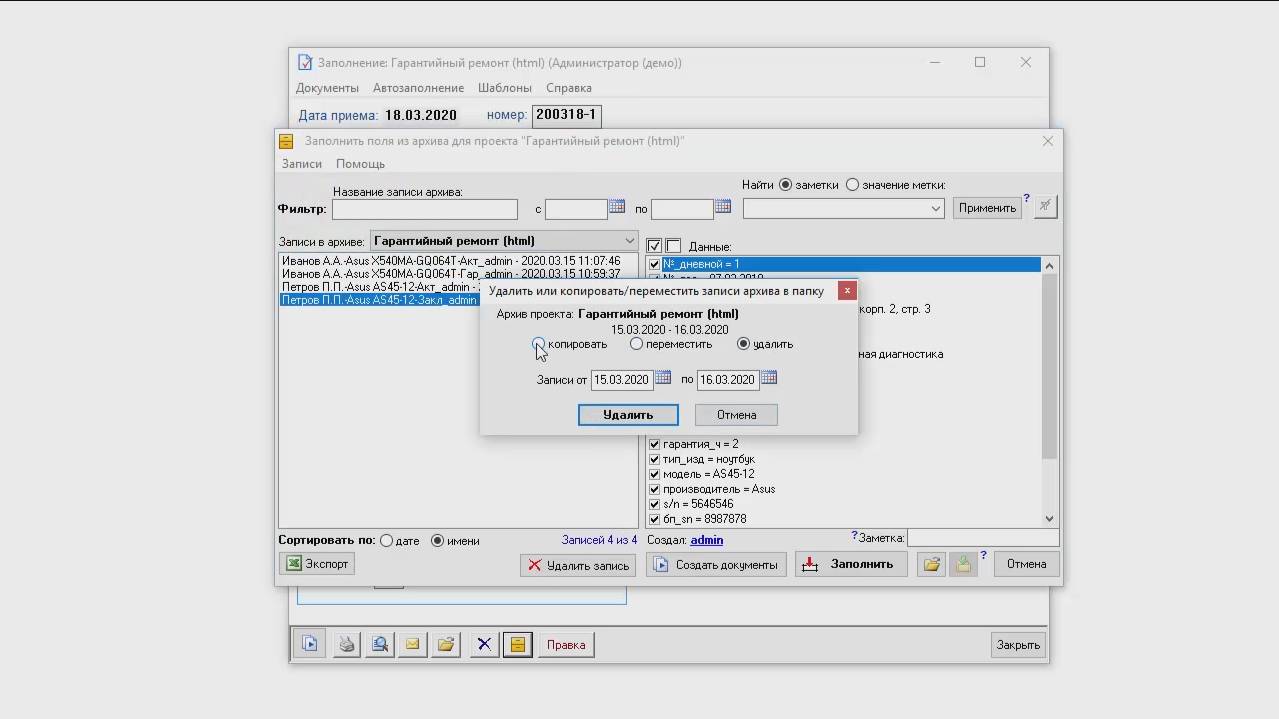Click the yellow archive icon in the bottom toolbar
1279x719 pixels.
(517, 645)
